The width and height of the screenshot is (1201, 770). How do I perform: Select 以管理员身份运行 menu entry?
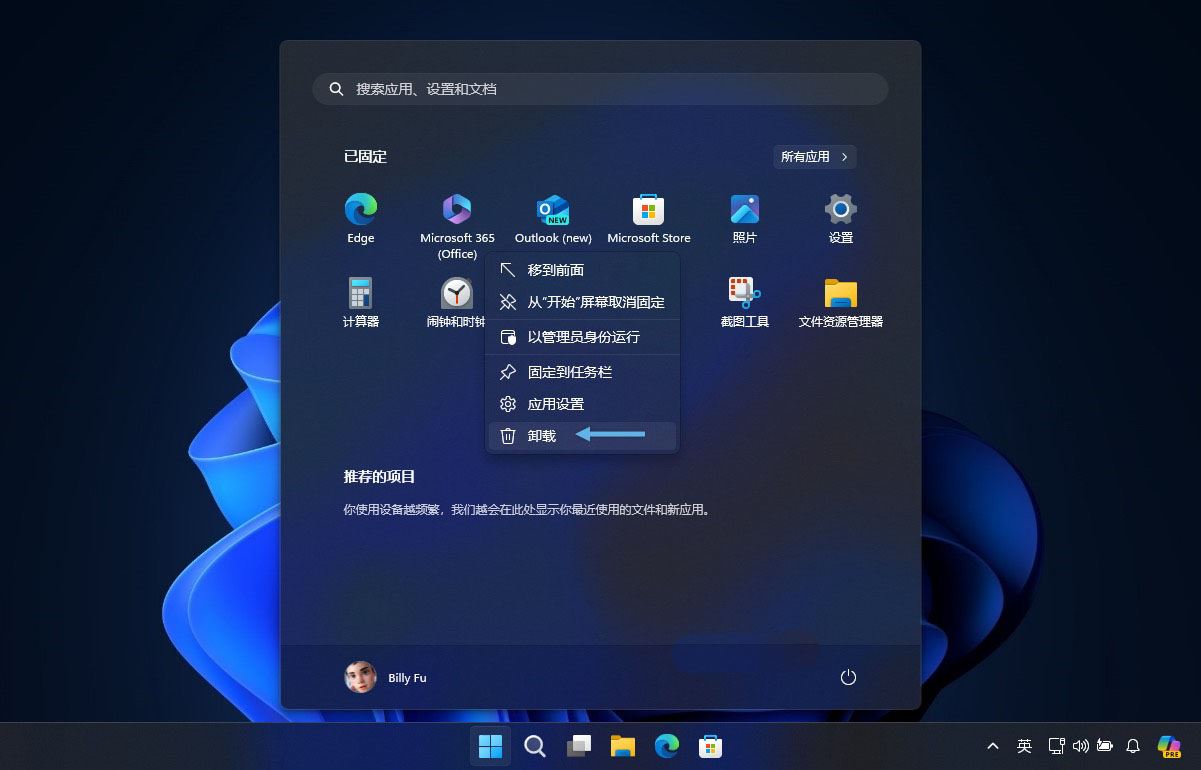582,337
